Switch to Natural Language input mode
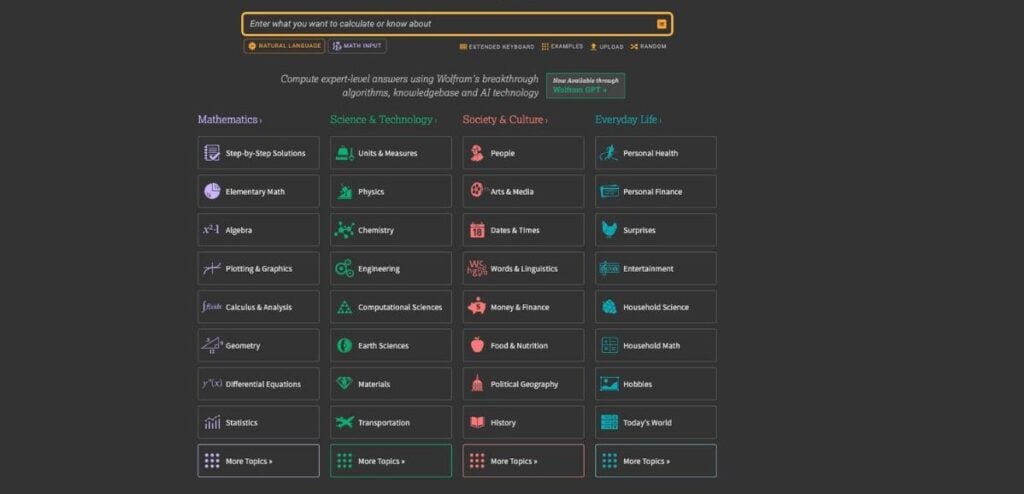This screenshot has height=494, width=1024. 284,46
